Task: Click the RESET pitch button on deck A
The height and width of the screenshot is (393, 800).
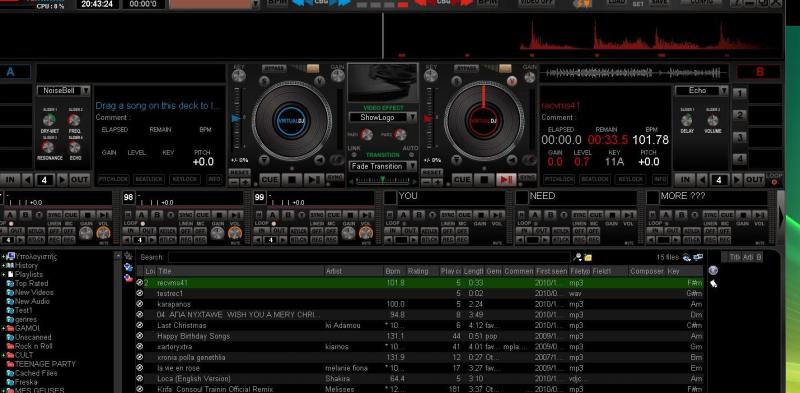Action: point(239,173)
